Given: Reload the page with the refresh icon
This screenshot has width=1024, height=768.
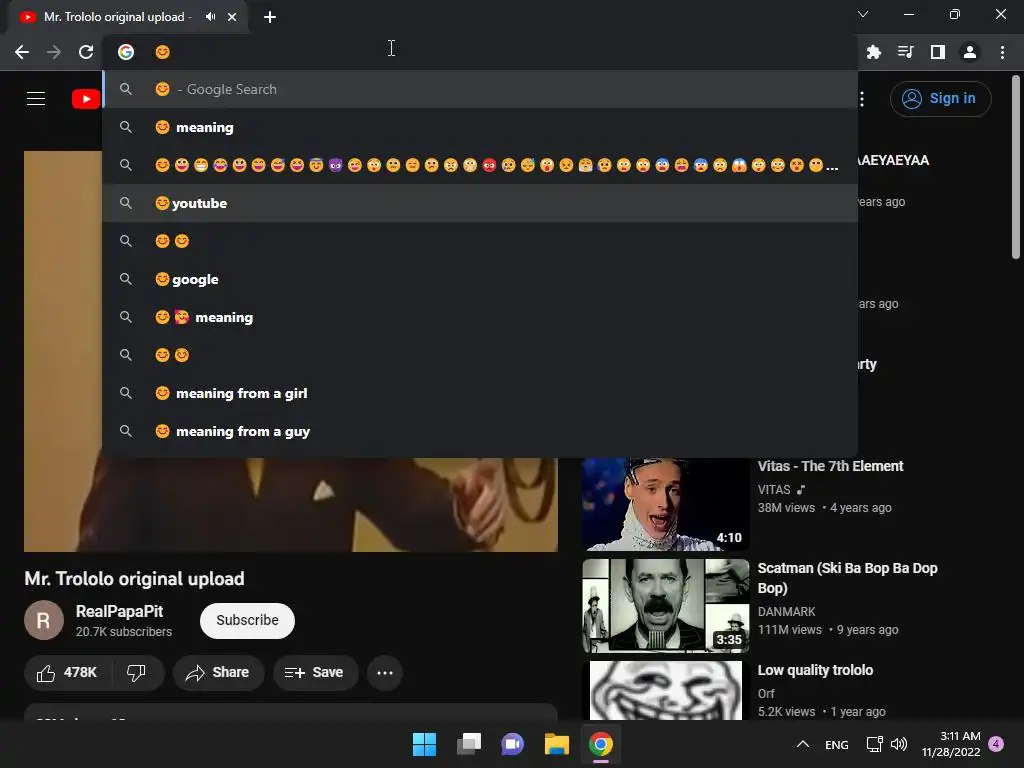Looking at the screenshot, I should 86,52.
